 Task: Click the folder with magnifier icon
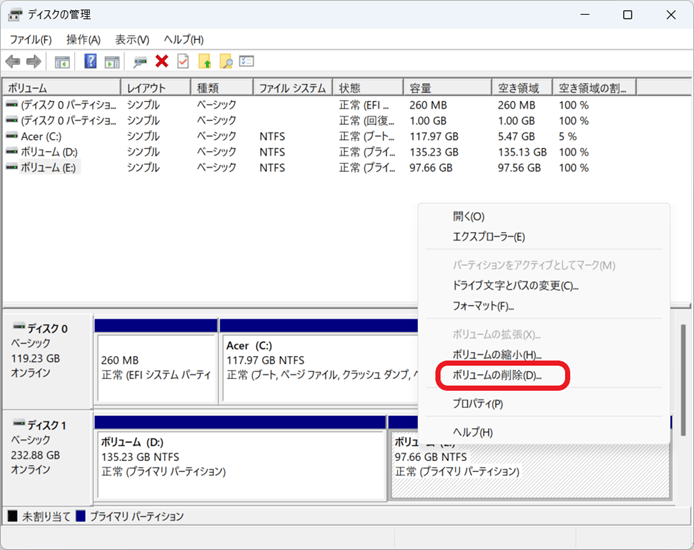point(226,62)
